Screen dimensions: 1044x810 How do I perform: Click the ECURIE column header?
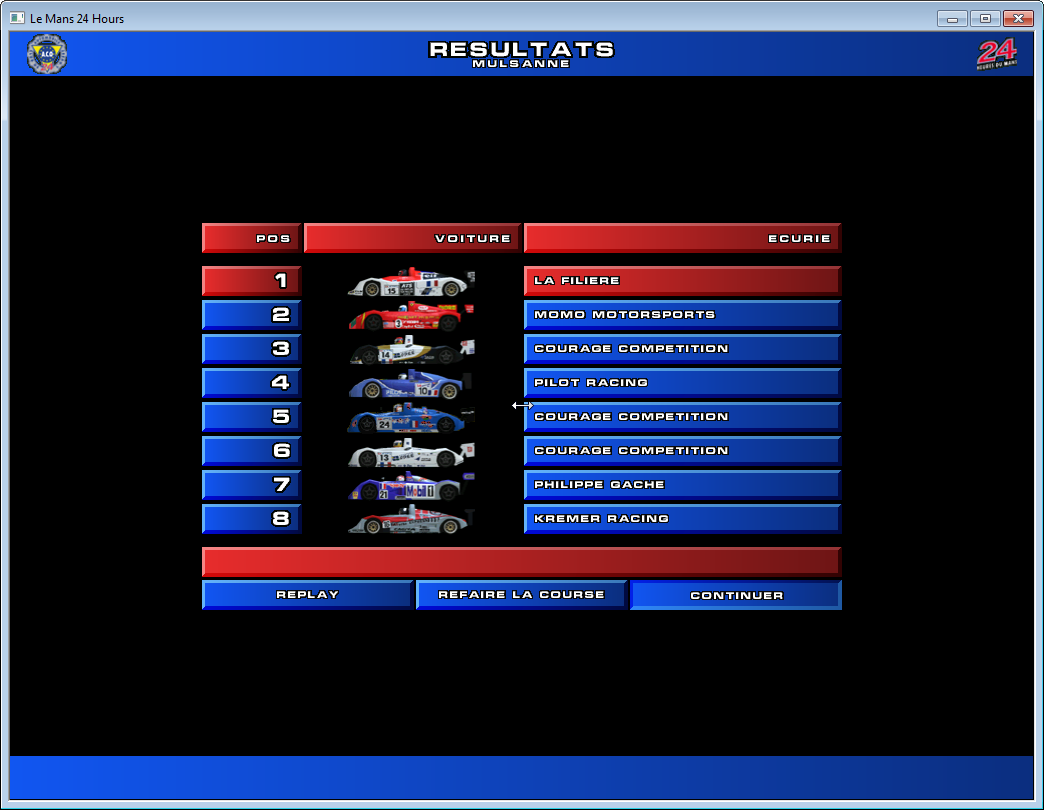(x=682, y=238)
